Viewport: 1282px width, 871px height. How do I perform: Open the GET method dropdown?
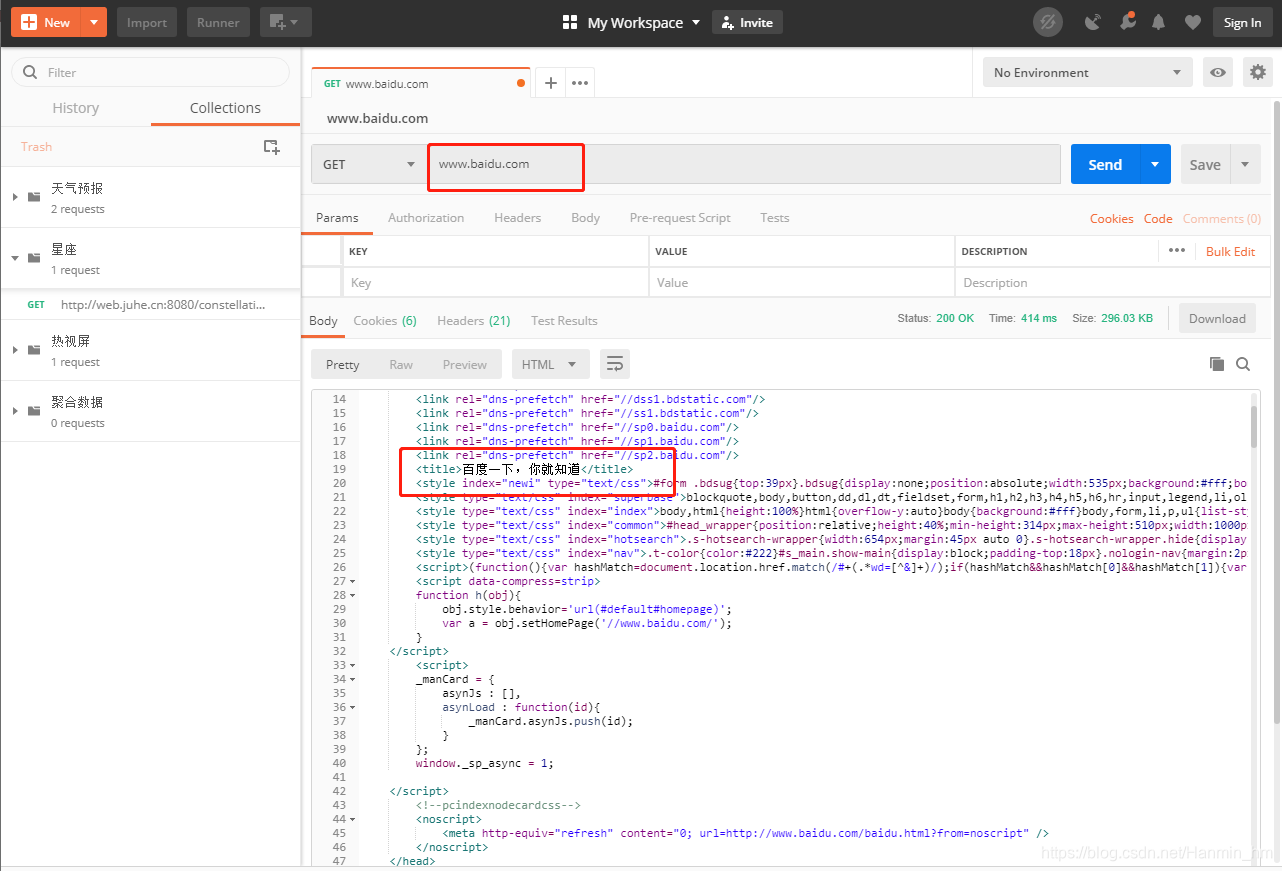pyautogui.click(x=369, y=164)
